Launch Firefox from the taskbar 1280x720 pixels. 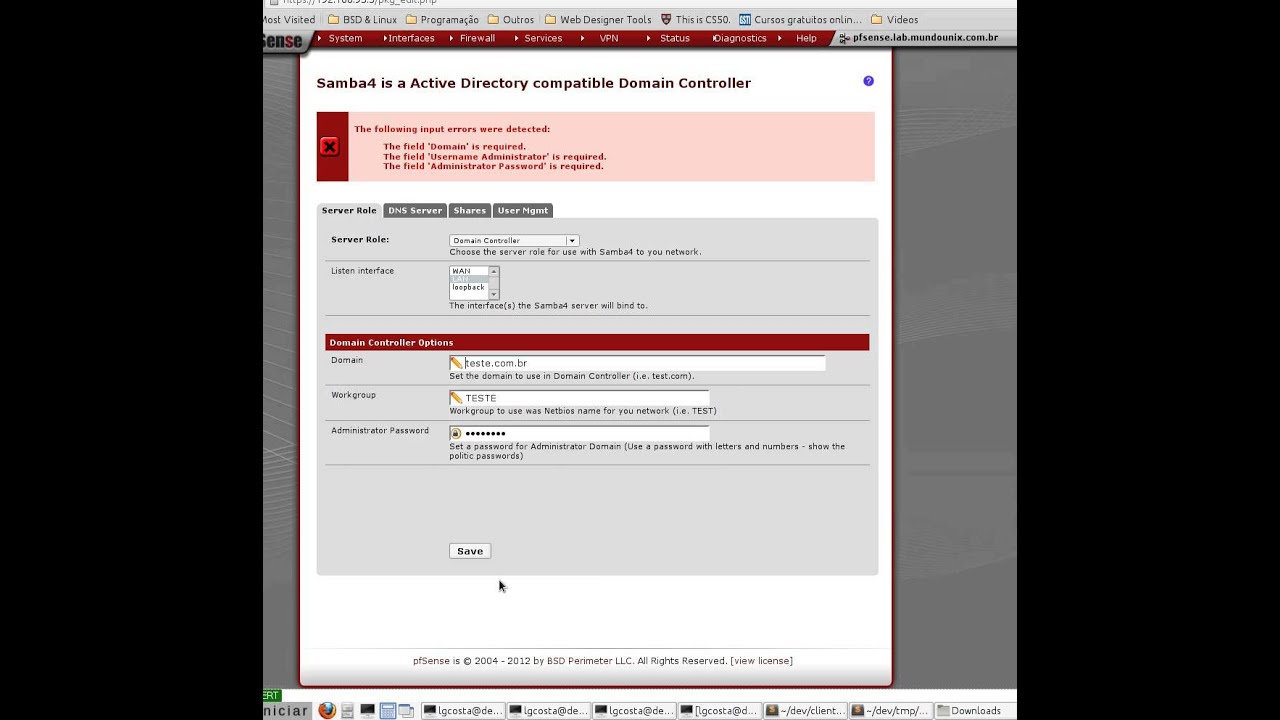click(327, 710)
